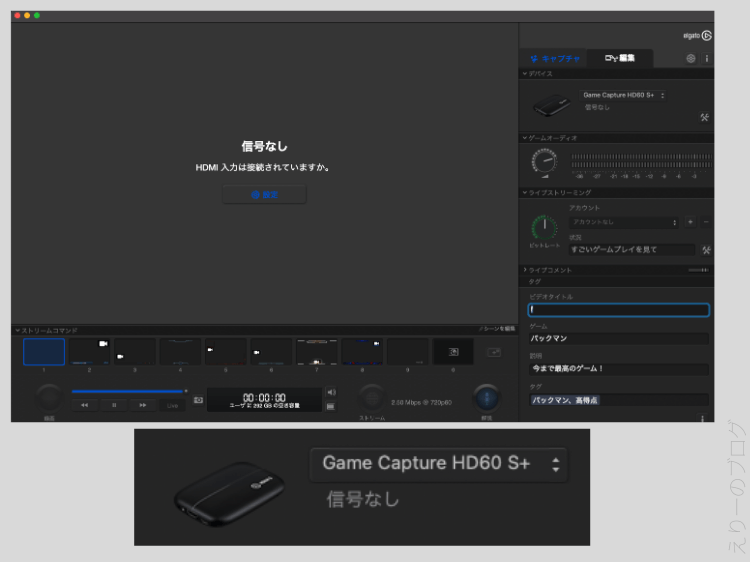The height and width of the screenshot is (562, 750).
Task: Click the blue 設定 button in preview
Action: (264, 195)
